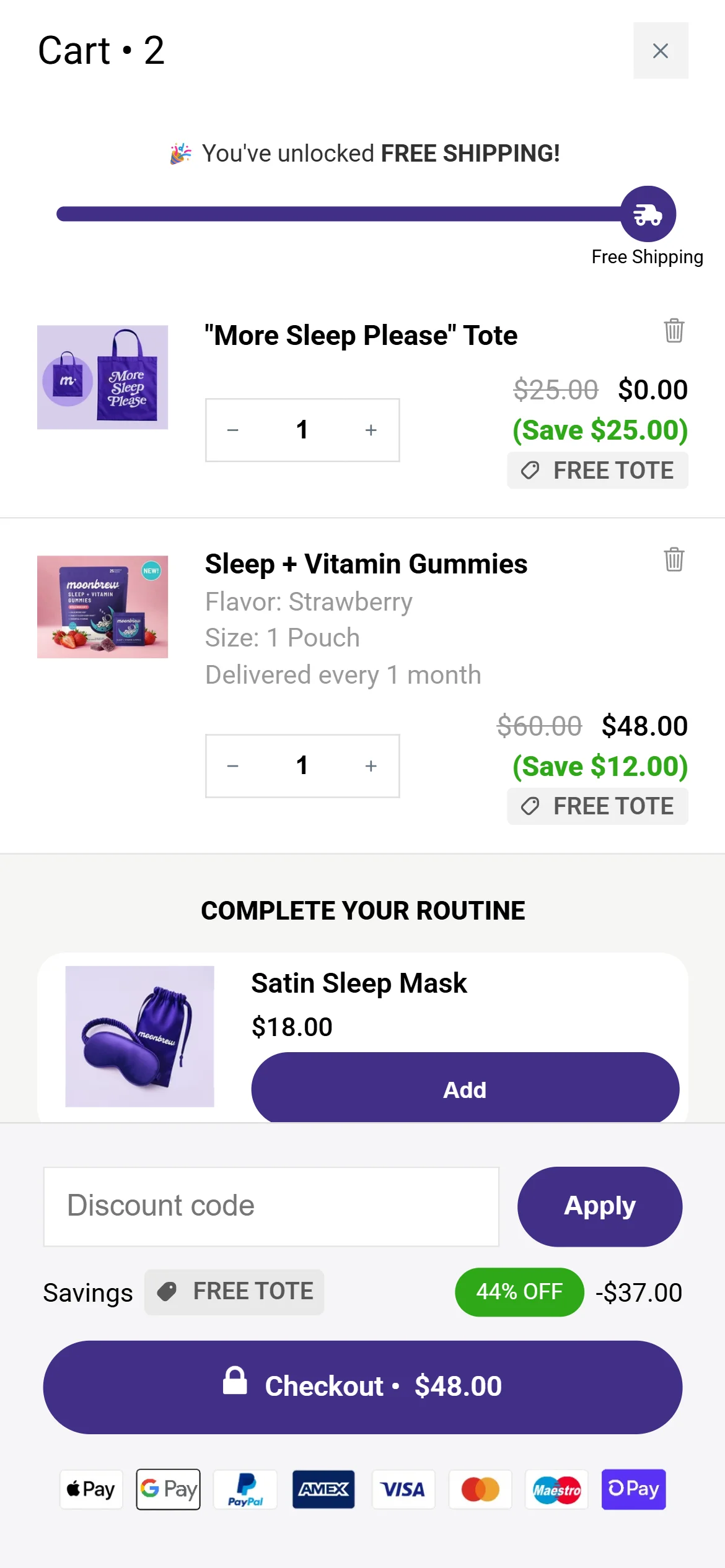The image size is (725, 1568).
Task: Increase tote quantity with plus button
Action: 371,430
